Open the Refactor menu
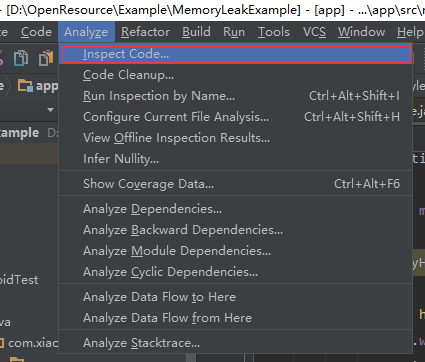 click(145, 32)
